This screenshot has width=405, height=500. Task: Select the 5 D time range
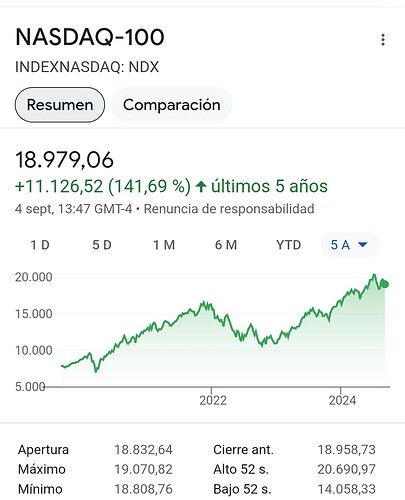click(x=102, y=245)
